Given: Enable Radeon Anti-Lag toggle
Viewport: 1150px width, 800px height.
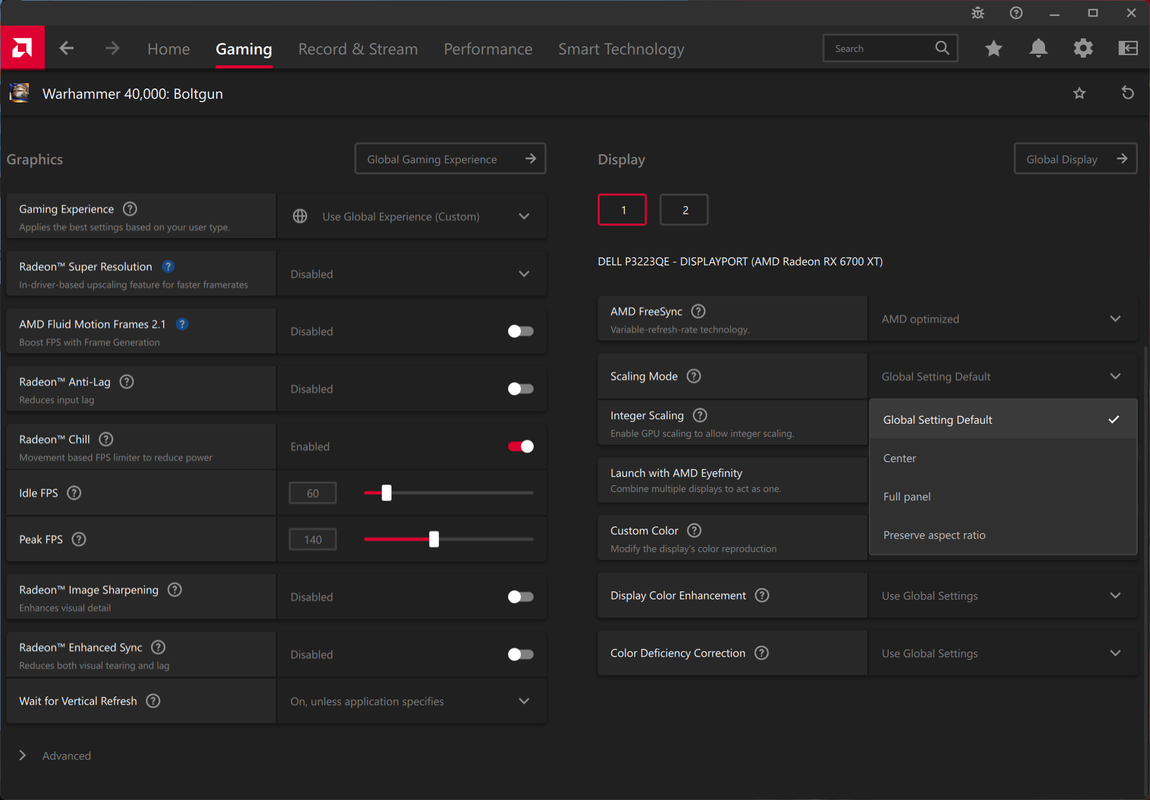Looking at the screenshot, I should pos(520,389).
